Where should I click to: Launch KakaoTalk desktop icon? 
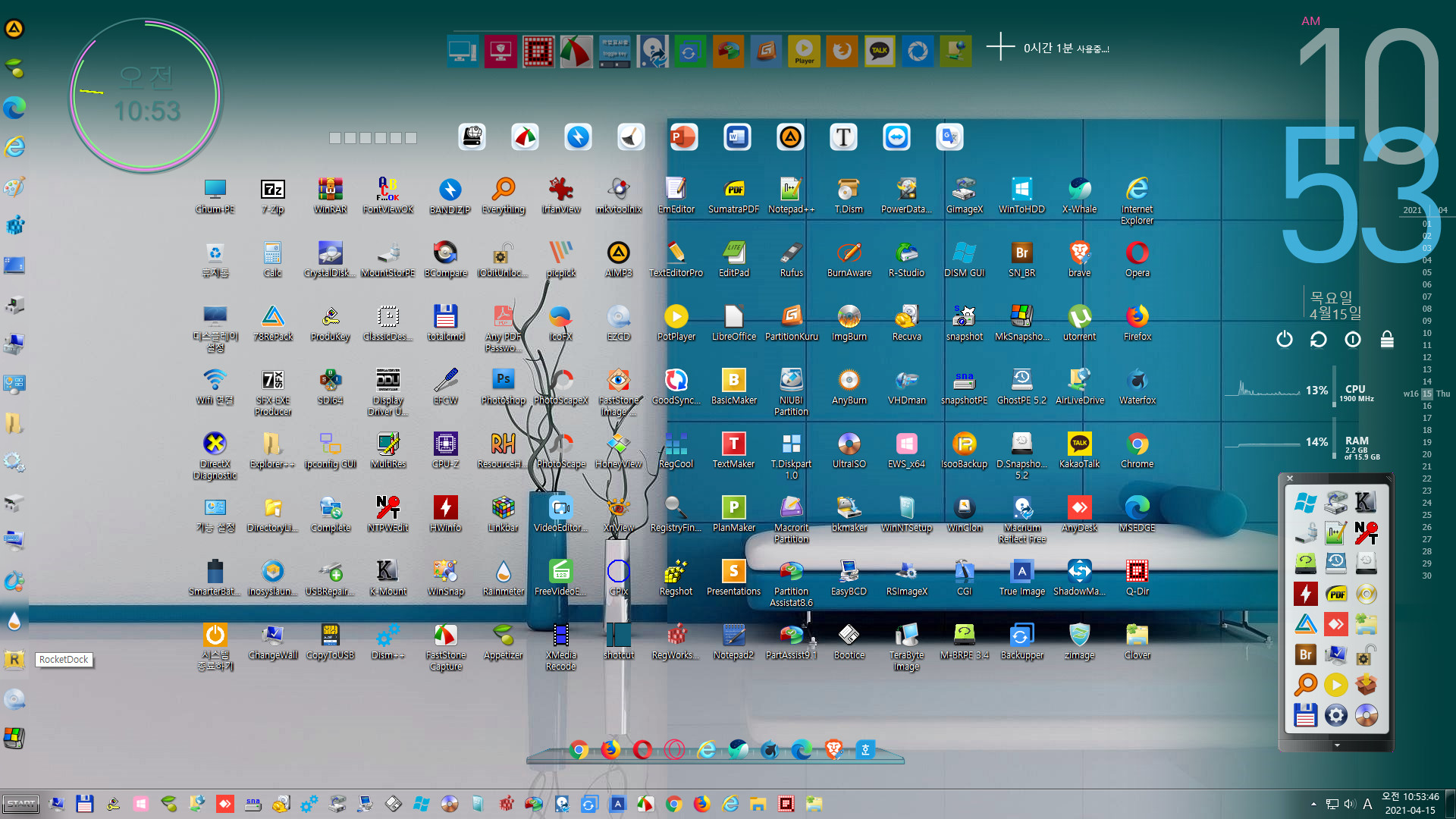1079,450
